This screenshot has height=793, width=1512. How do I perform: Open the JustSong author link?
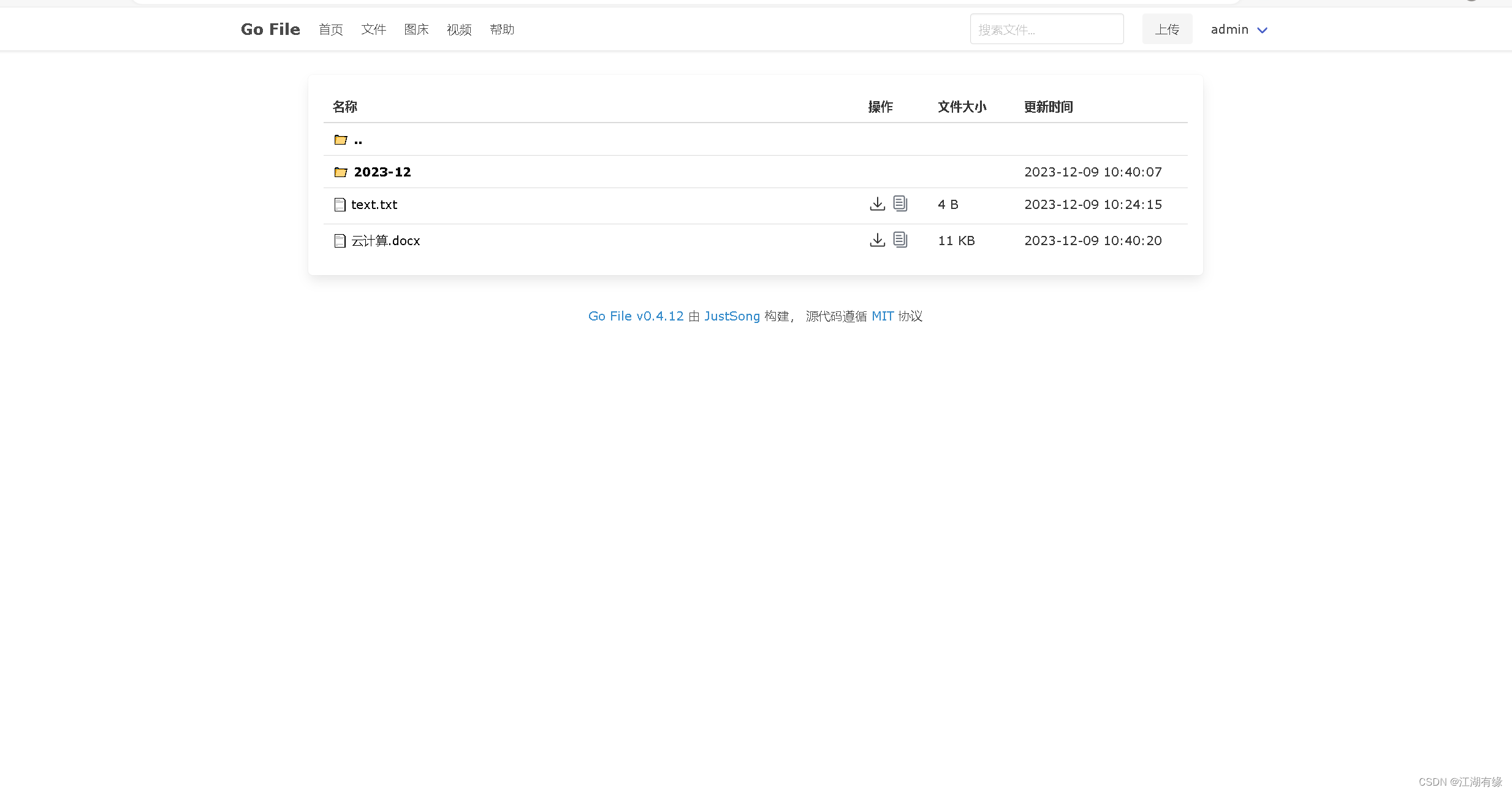[732, 316]
